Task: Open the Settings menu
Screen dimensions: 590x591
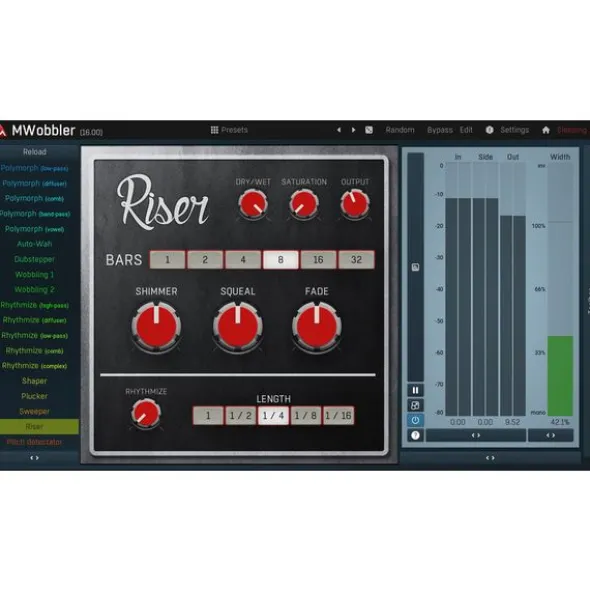Action: point(515,130)
